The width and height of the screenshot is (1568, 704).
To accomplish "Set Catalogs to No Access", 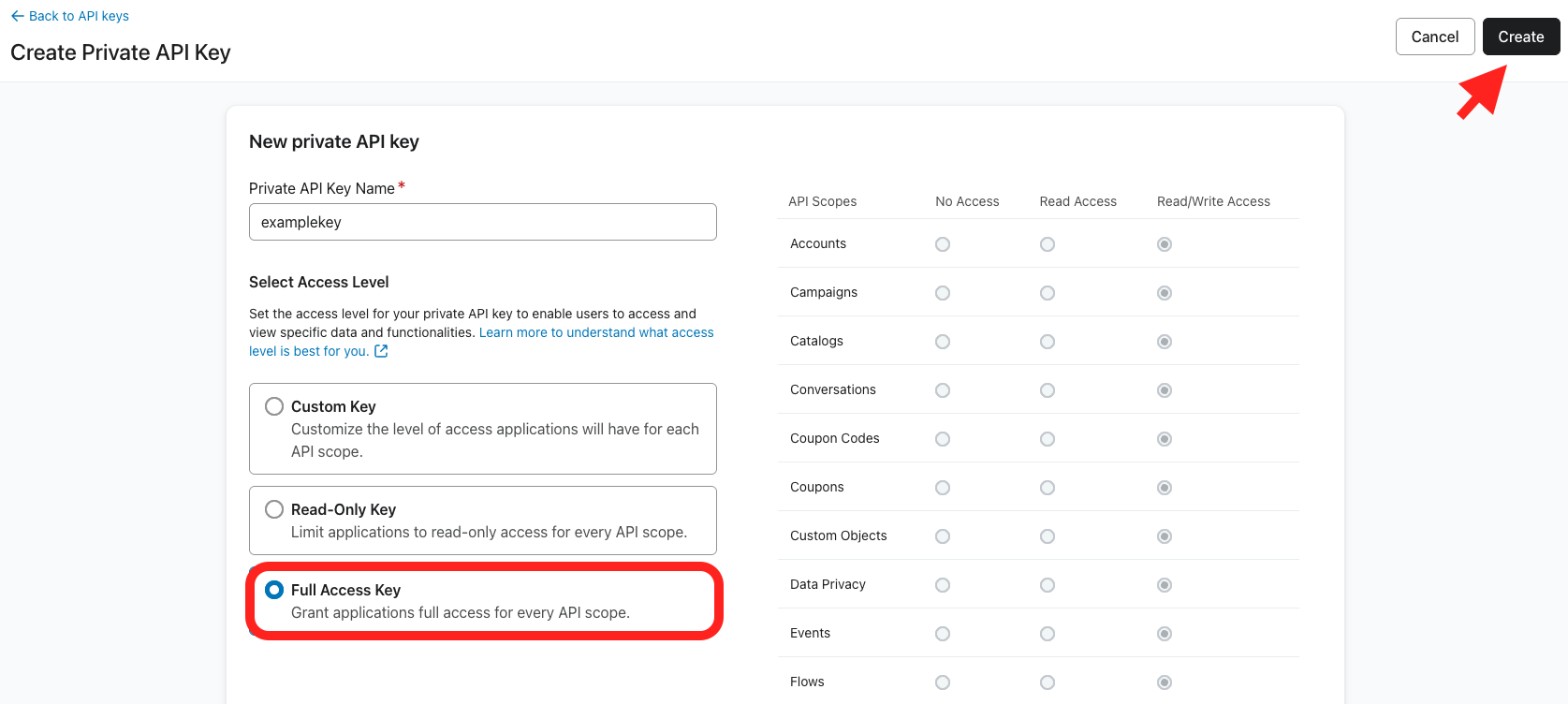I will [x=943, y=342].
